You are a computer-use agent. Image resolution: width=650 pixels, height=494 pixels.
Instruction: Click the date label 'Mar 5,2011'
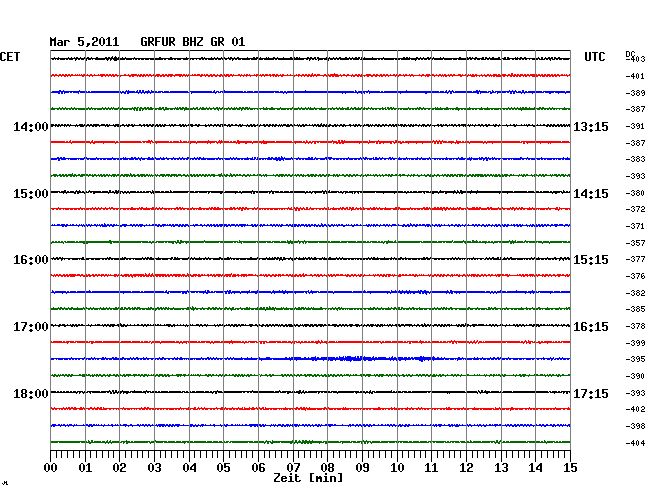[x=84, y=42]
